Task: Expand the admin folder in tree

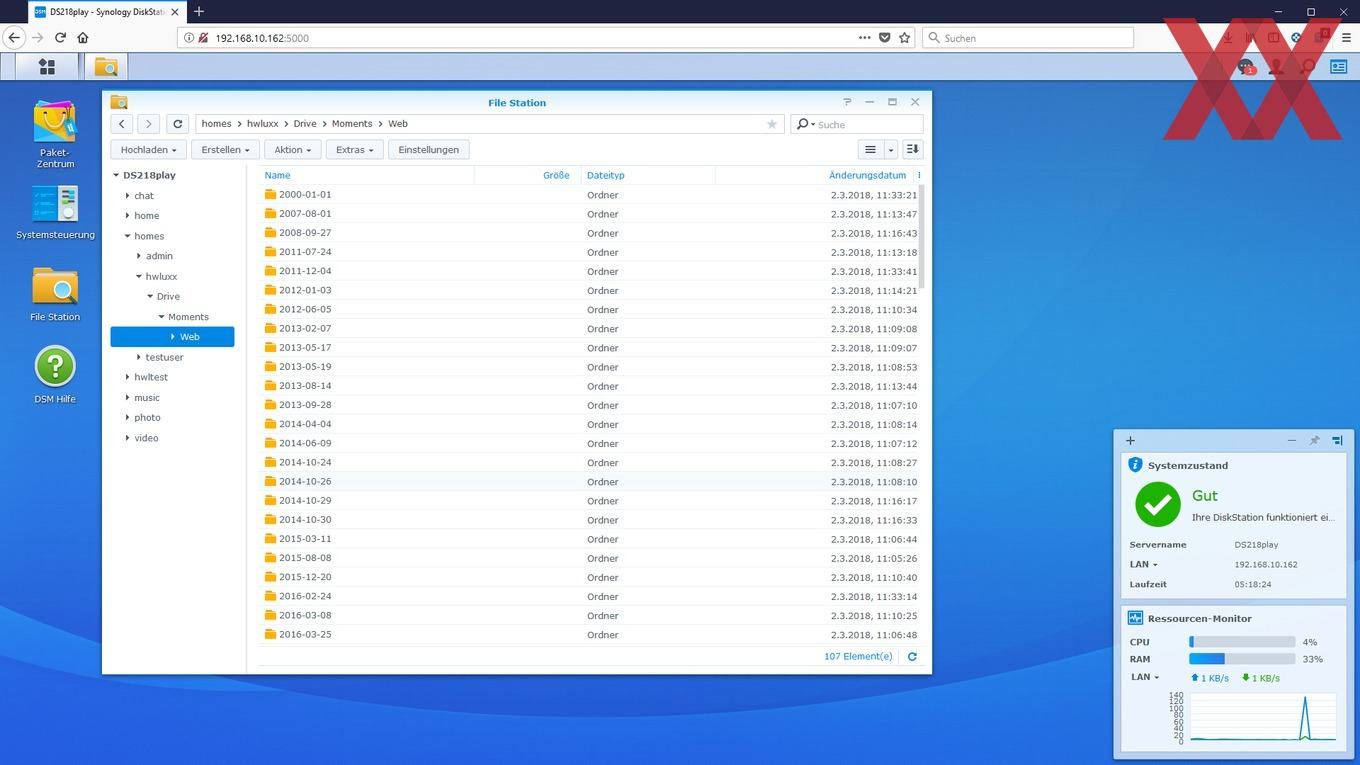Action: point(139,256)
